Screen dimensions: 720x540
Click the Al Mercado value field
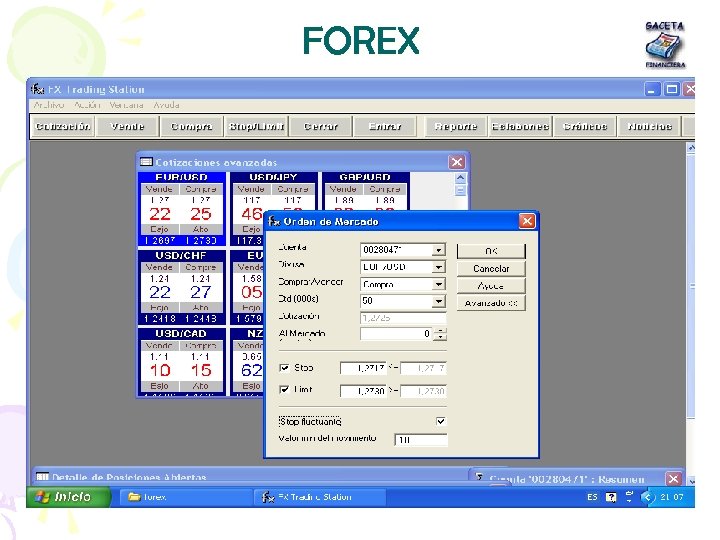(397, 334)
